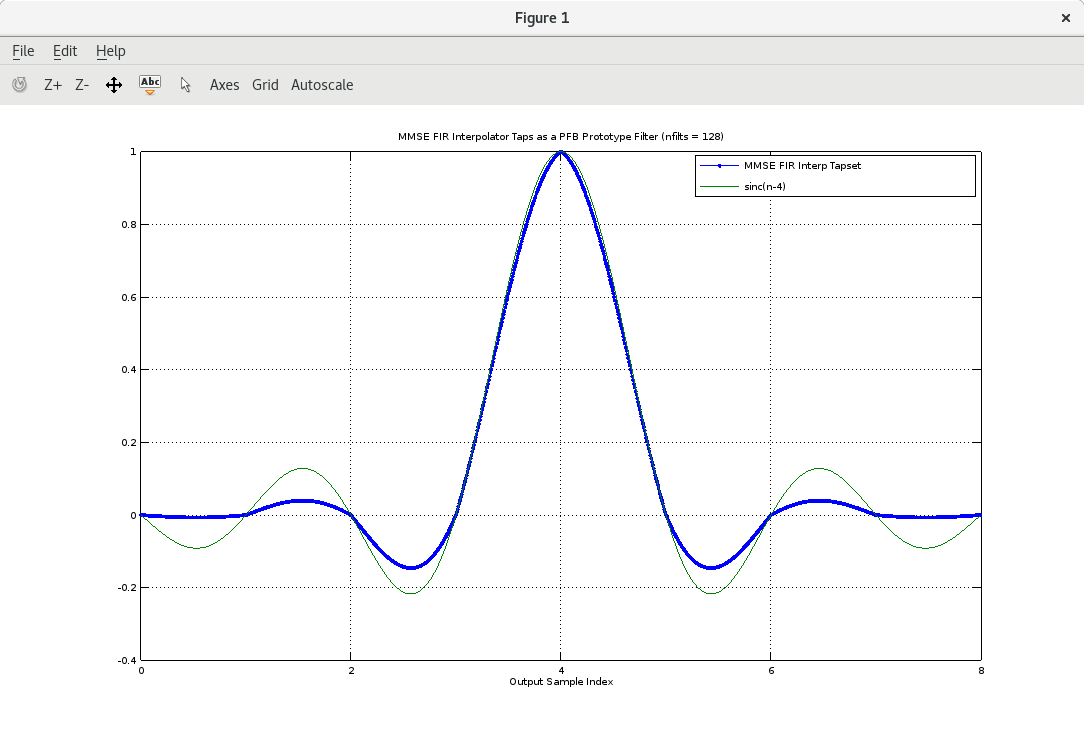Click the x-axis tick label 8
The width and height of the screenshot is (1084, 729).
coord(981,671)
